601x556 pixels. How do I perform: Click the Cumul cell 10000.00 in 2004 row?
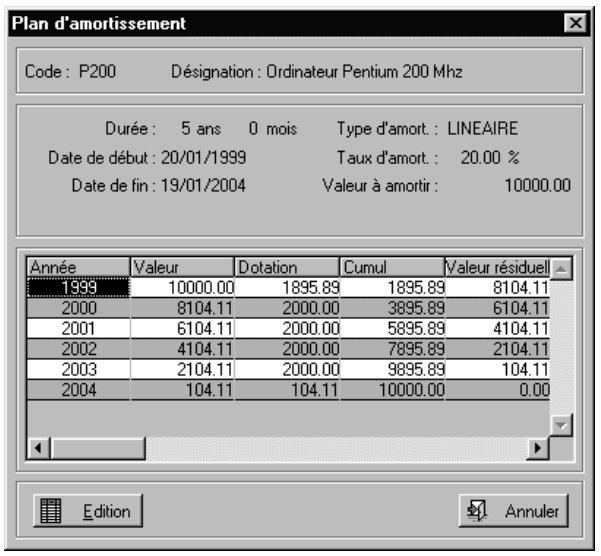point(392,390)
